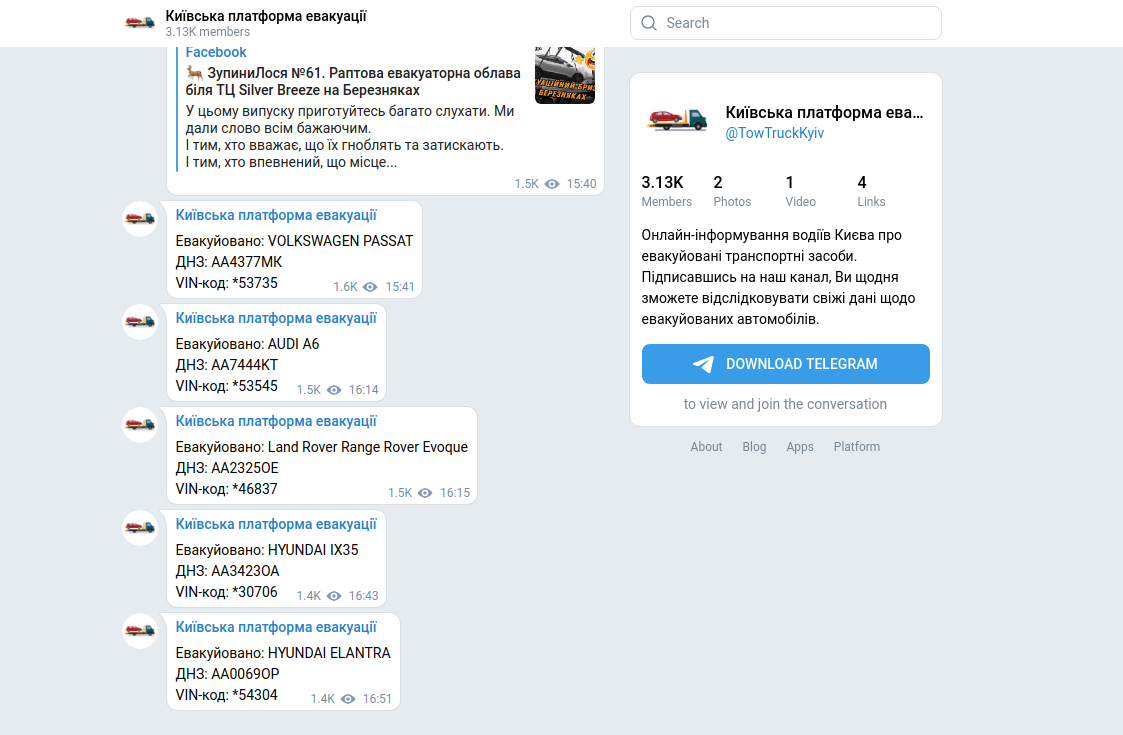Click the DOWNLOAD TELEGRAM button

pyautogui.click(x=786, y=364)
